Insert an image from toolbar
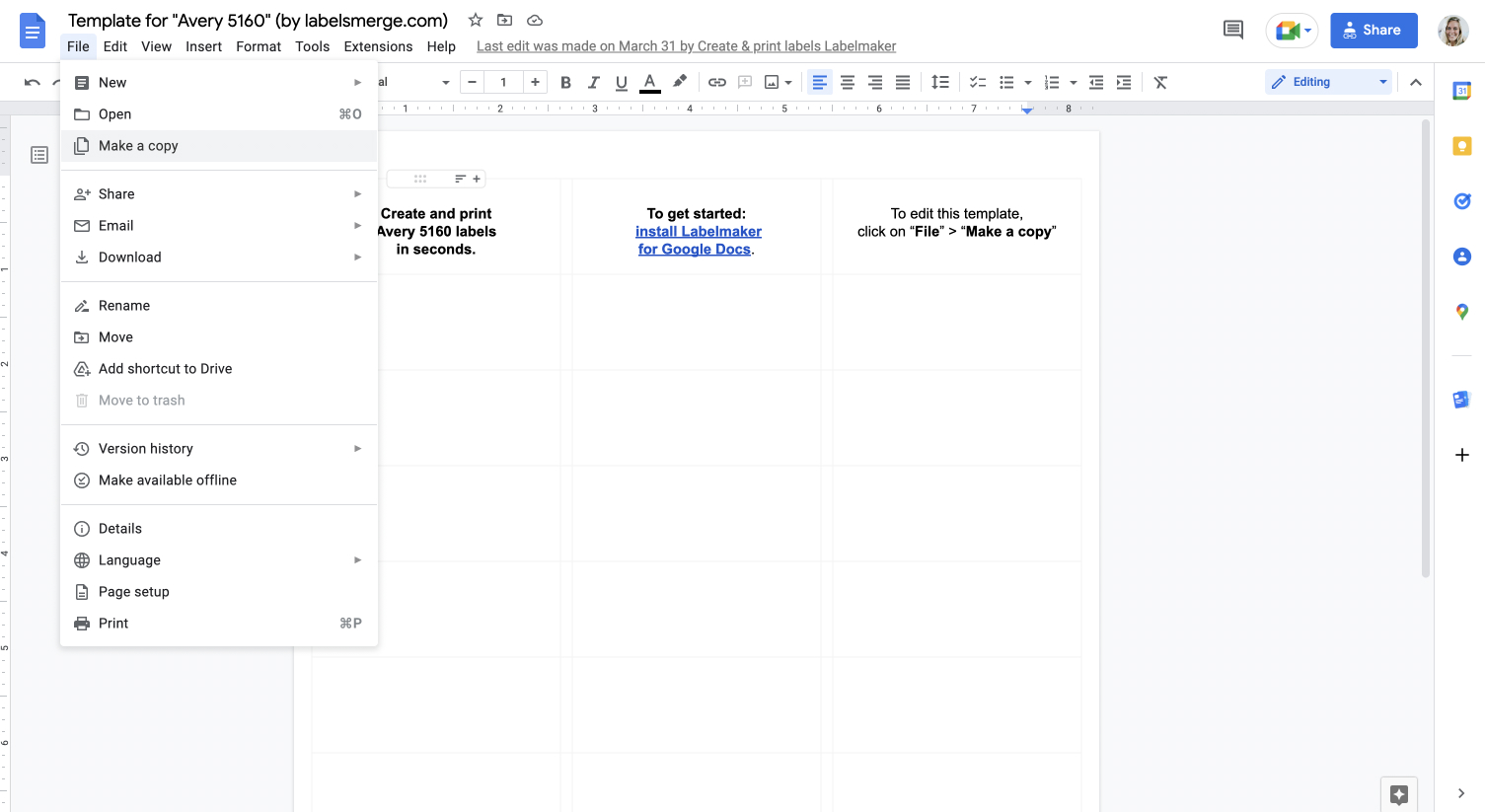1485x812 pixels. [x=772, y=83]
